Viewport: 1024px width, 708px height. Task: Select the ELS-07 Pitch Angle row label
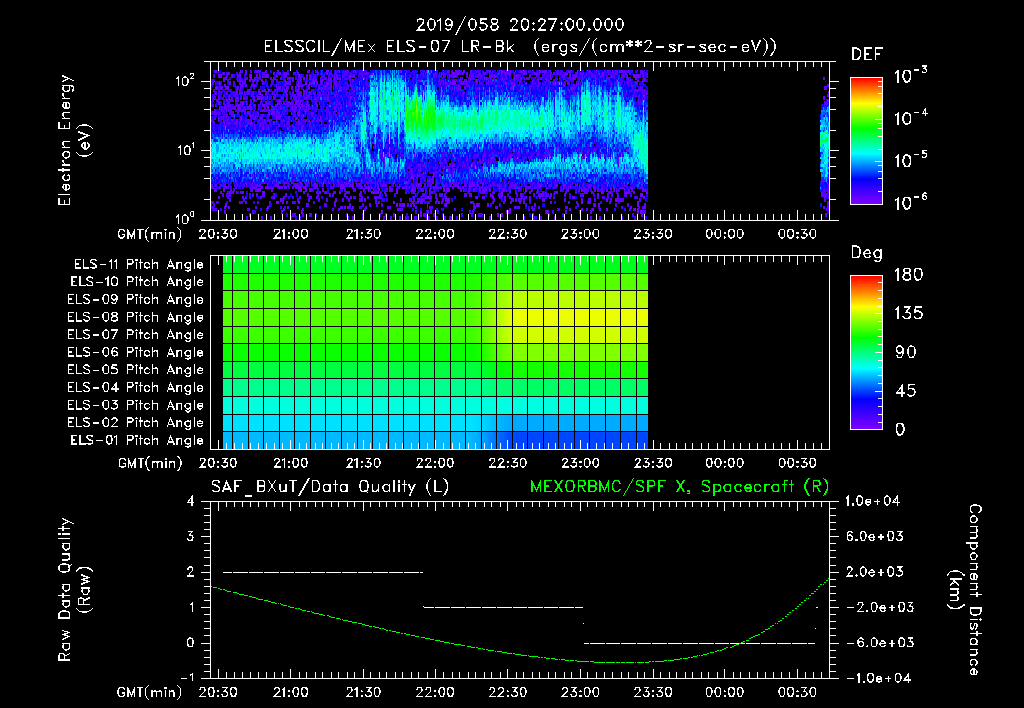tap(136, 334)
